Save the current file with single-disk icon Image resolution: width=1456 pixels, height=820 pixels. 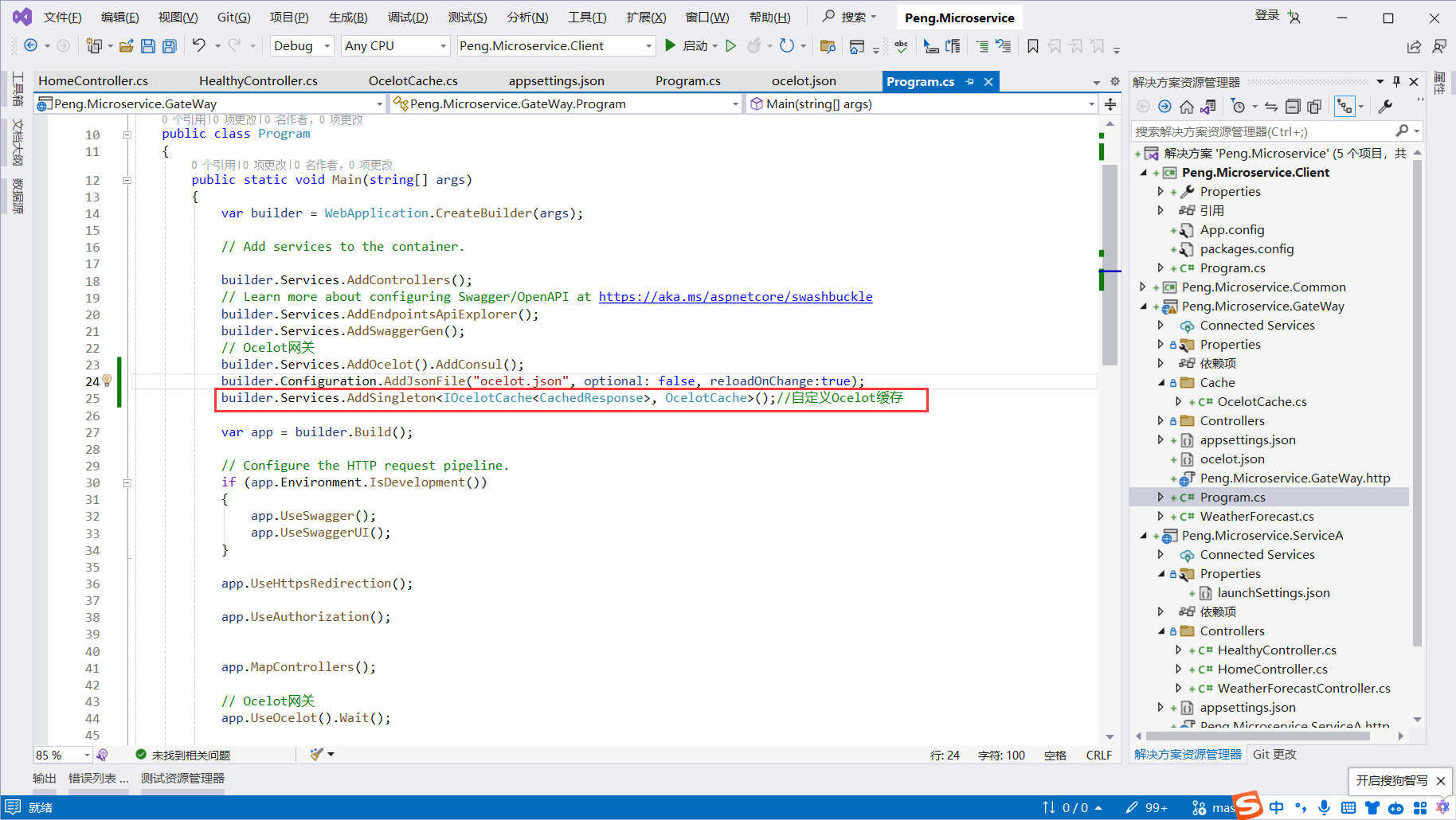pyautogui.click(x=148, y=45)
